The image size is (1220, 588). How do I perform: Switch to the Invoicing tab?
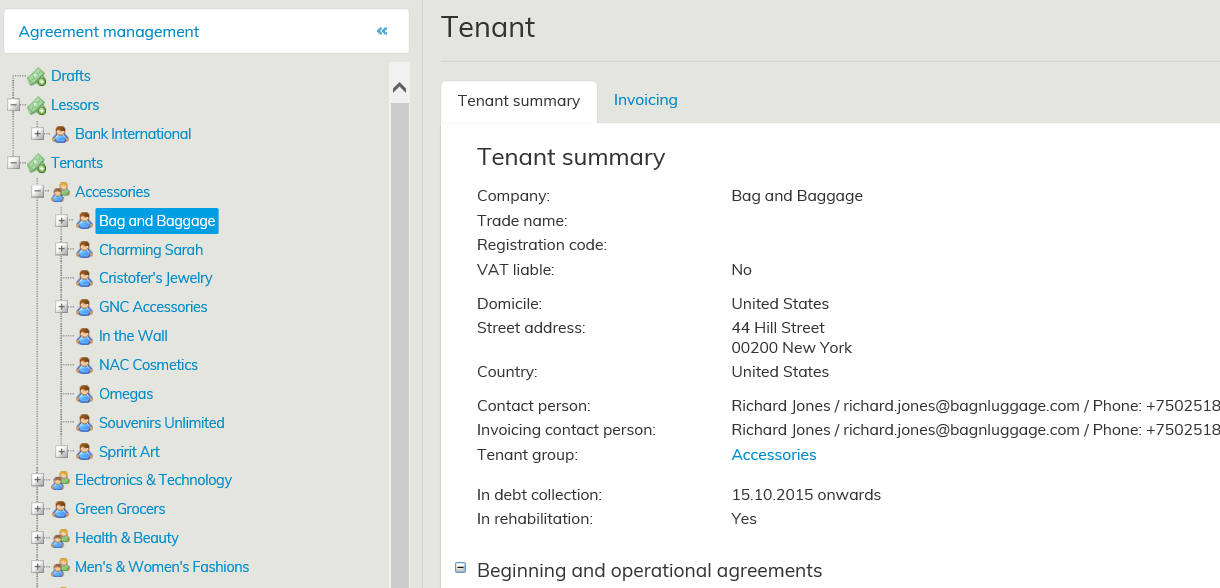point(645,100)
